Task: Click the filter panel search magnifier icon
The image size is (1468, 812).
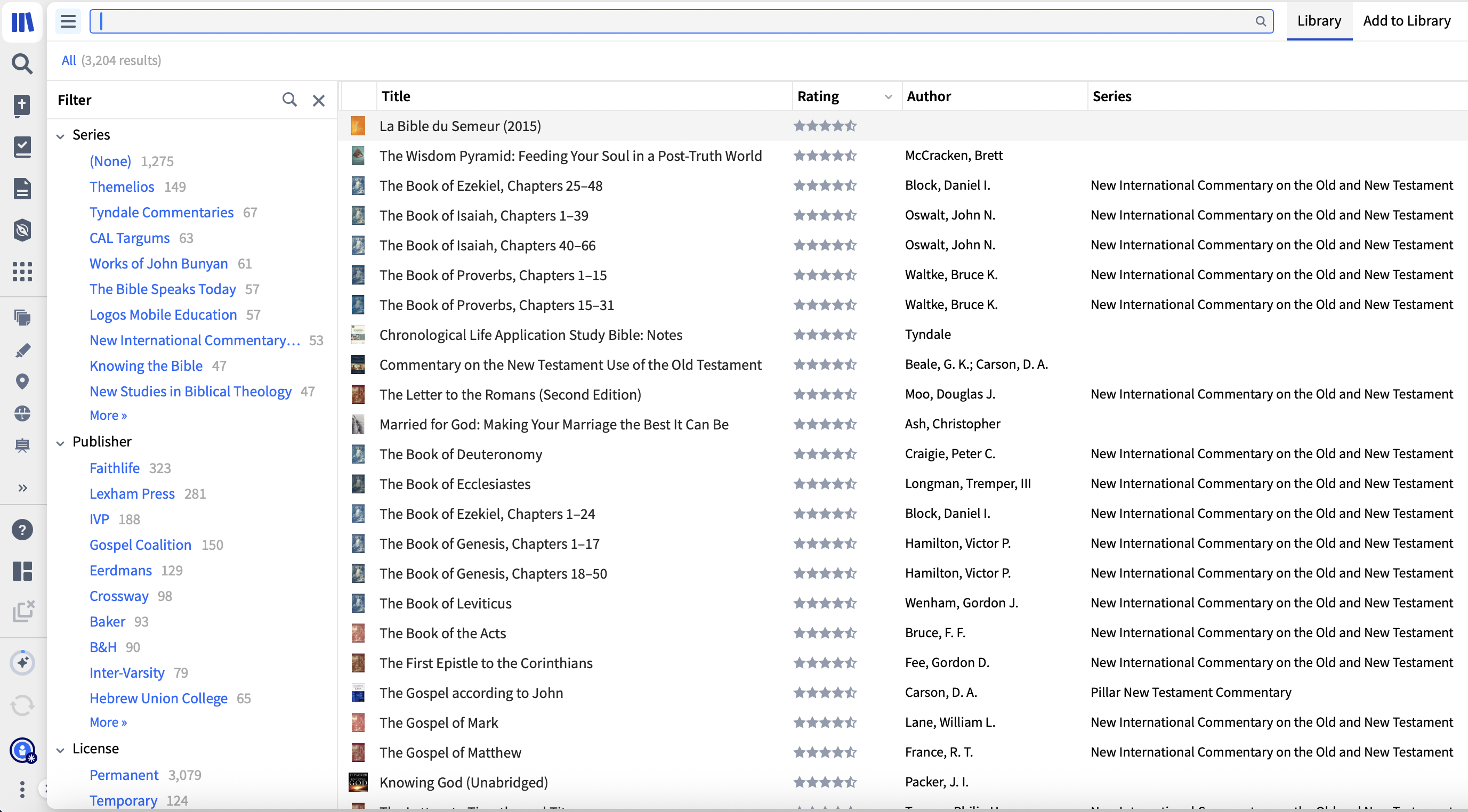Action: (x=289, y=100)
